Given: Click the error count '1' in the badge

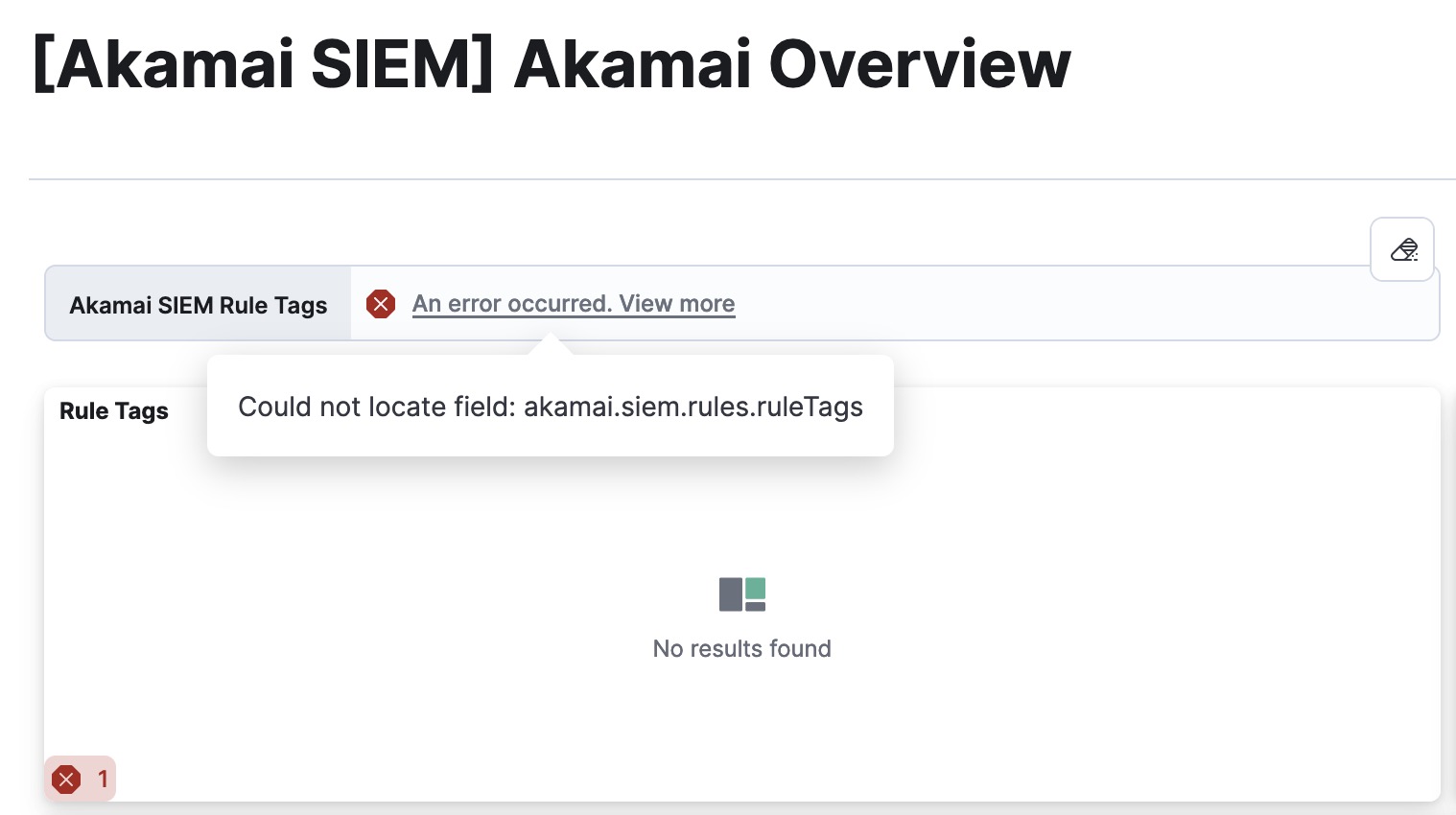Looking at the screenshot, I should coord(103,780).
